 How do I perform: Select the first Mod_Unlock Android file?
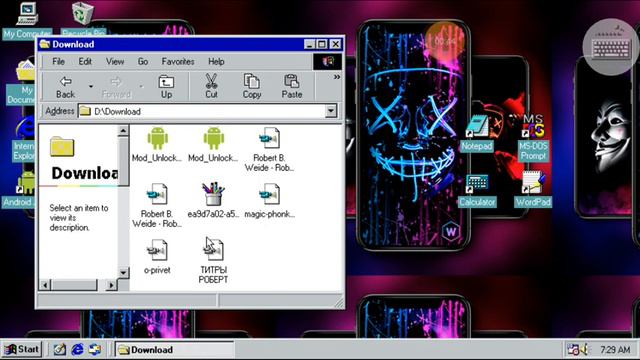point(157,144)
